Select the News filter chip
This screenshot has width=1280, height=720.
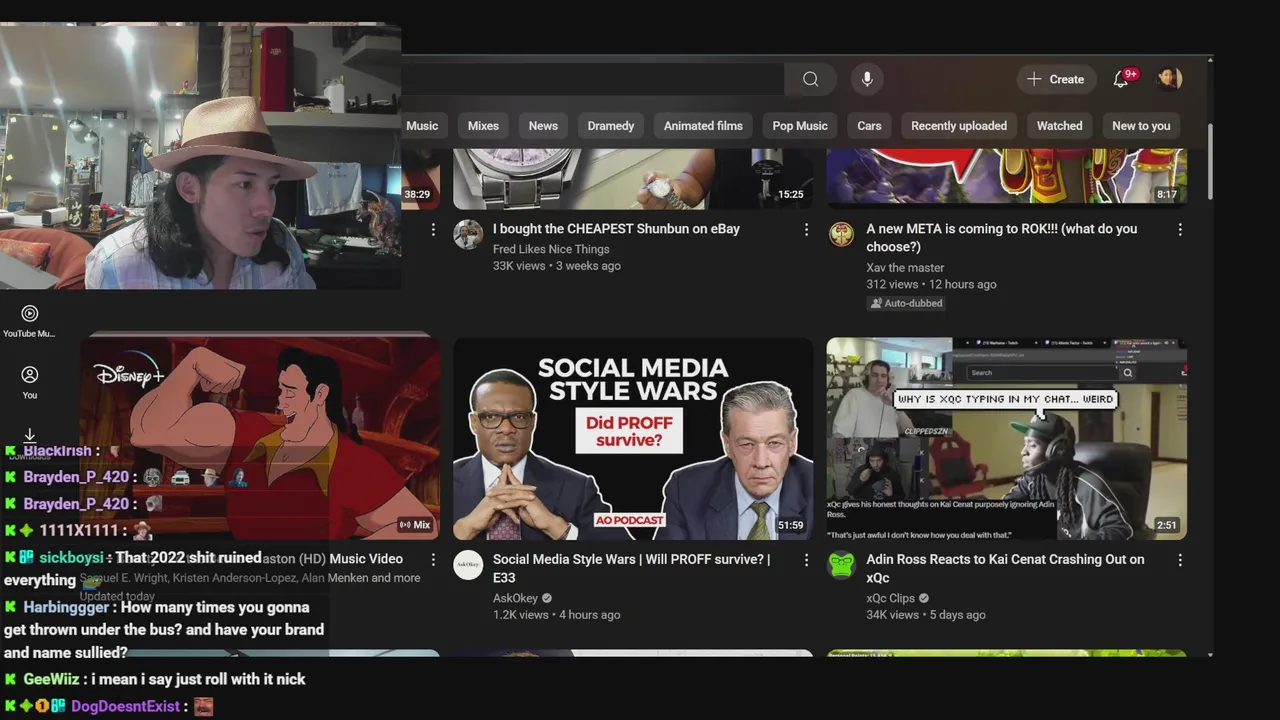[x=543, y=126]
